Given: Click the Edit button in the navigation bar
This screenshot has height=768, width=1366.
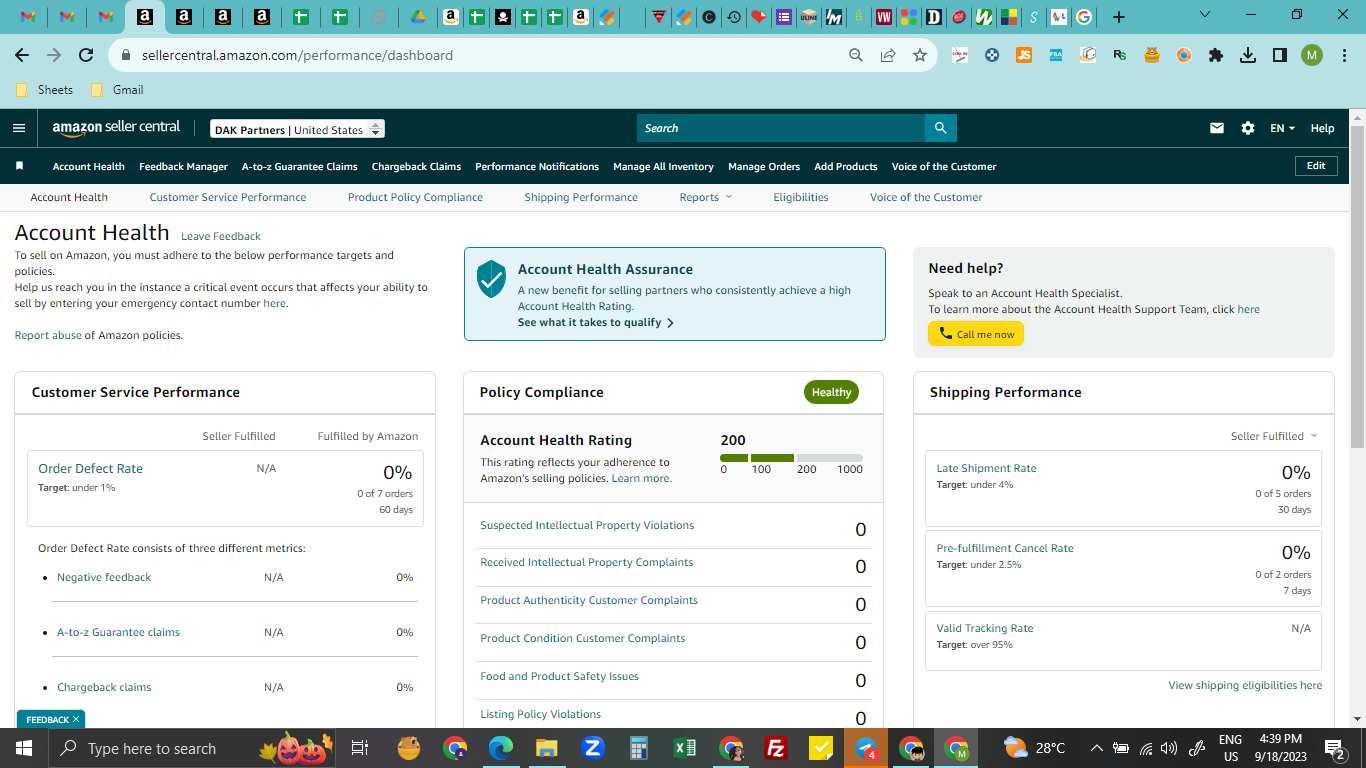Looking at the screenshot, I should (x=1316, y=166).
